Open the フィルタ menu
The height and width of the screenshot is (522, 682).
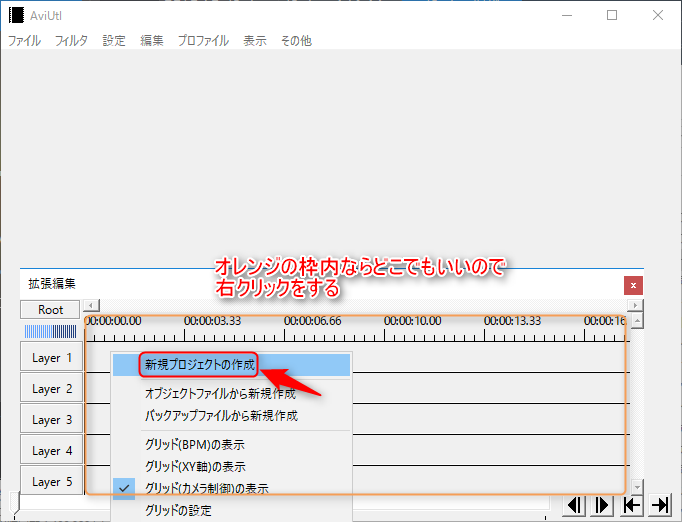coord(71,41)
